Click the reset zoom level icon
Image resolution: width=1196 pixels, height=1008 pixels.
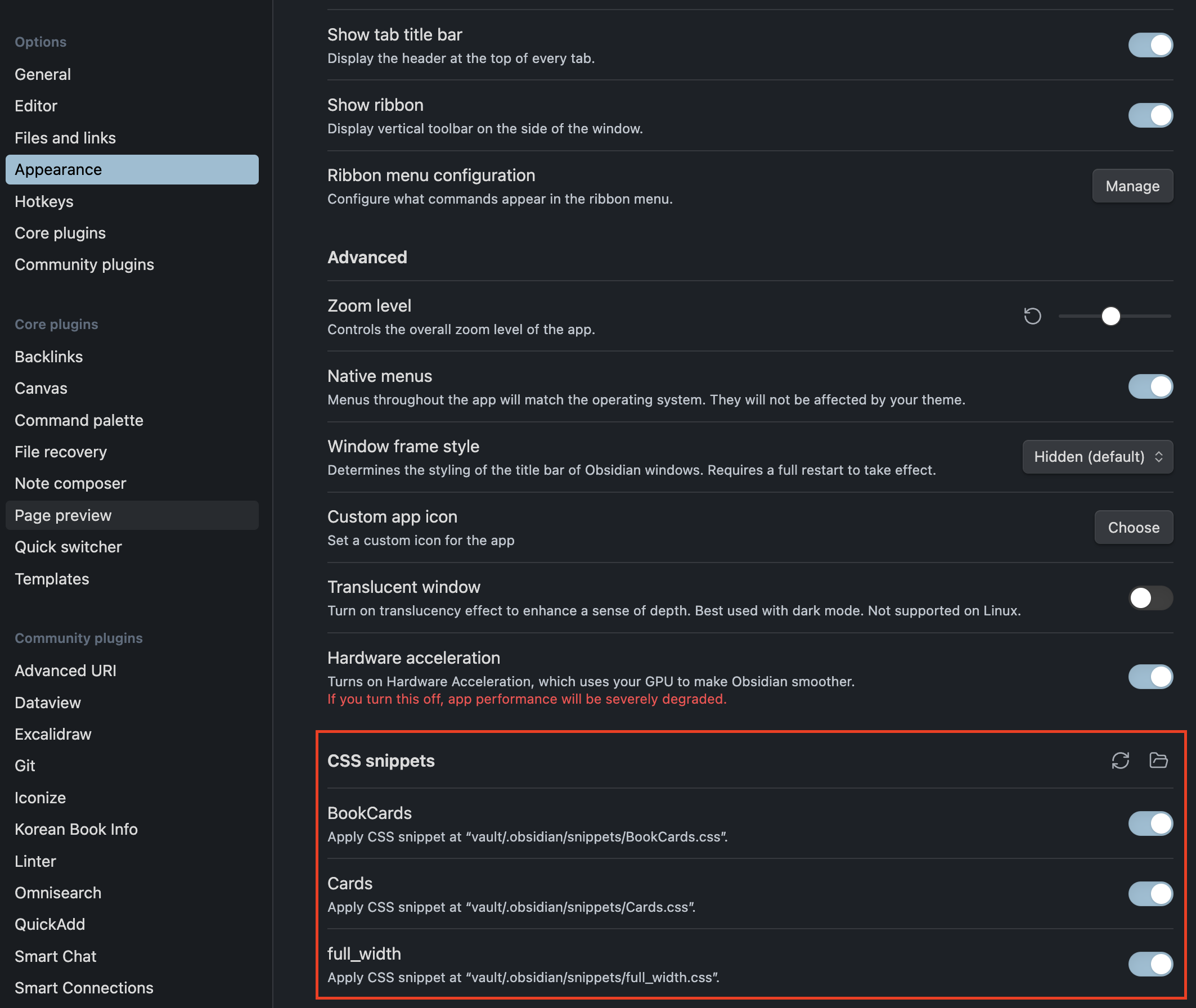click(x=1032, y=316)
